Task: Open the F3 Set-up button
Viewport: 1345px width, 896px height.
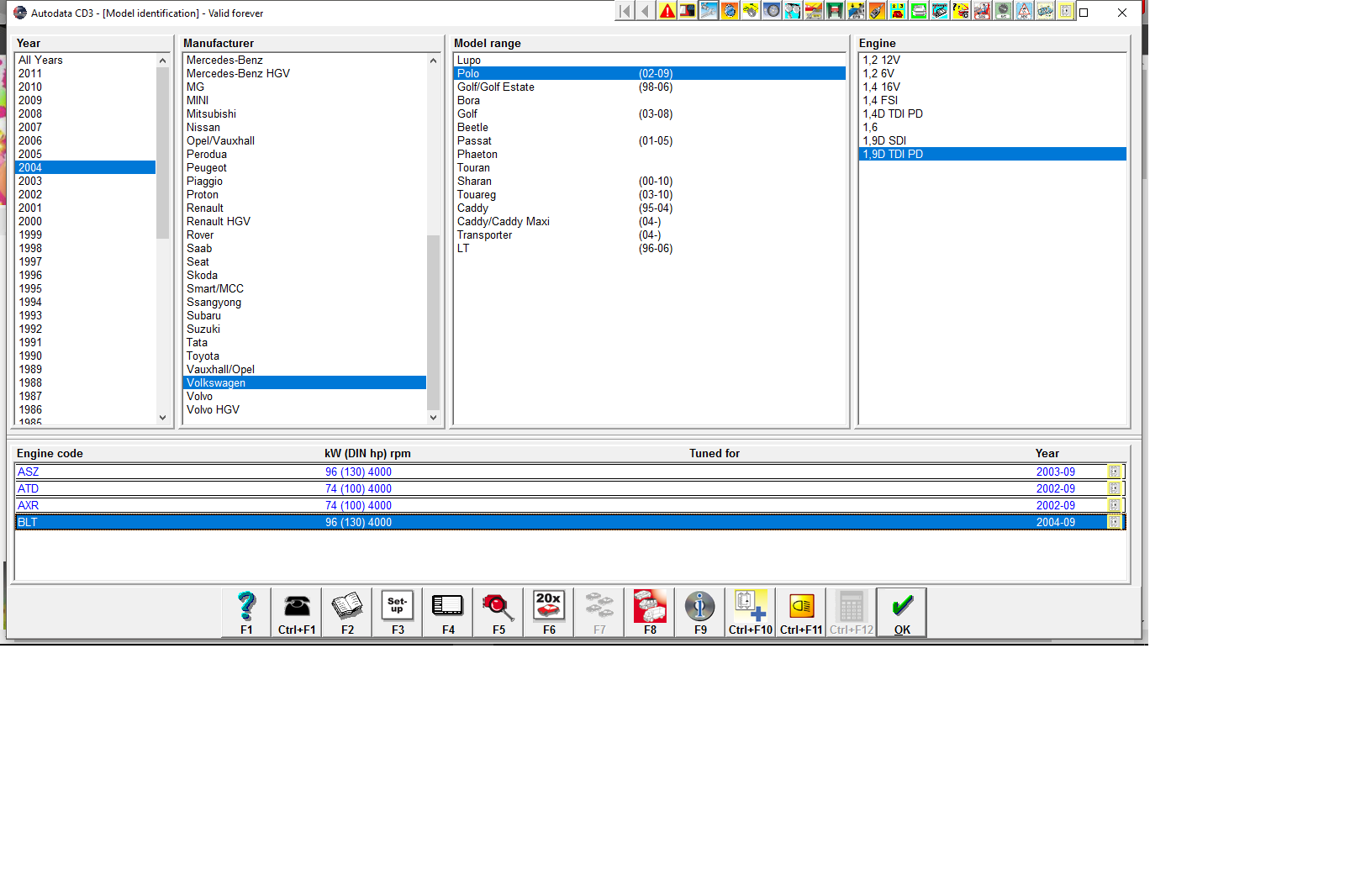Action: (398, 612)
